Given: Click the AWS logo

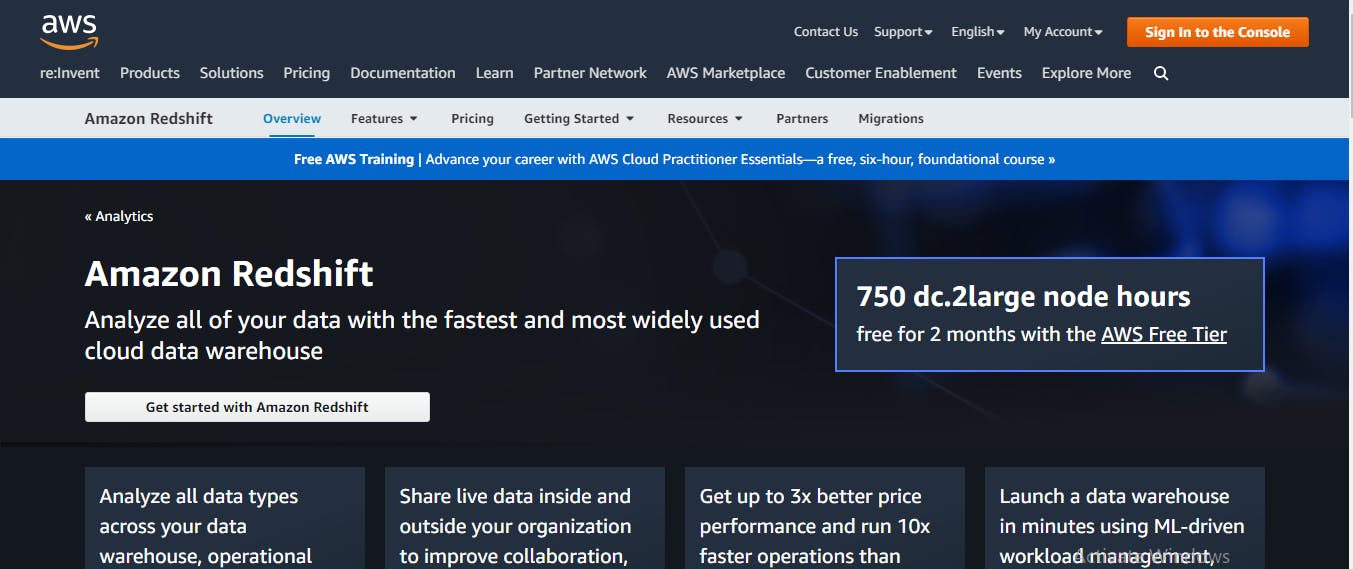Looking at the screenshot, I should 68,31.
